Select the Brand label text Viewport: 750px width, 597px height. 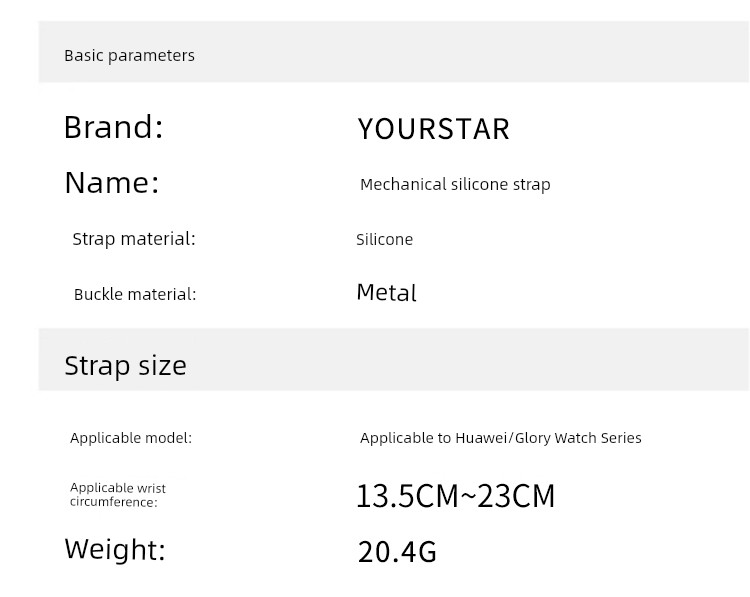point(113,127)
